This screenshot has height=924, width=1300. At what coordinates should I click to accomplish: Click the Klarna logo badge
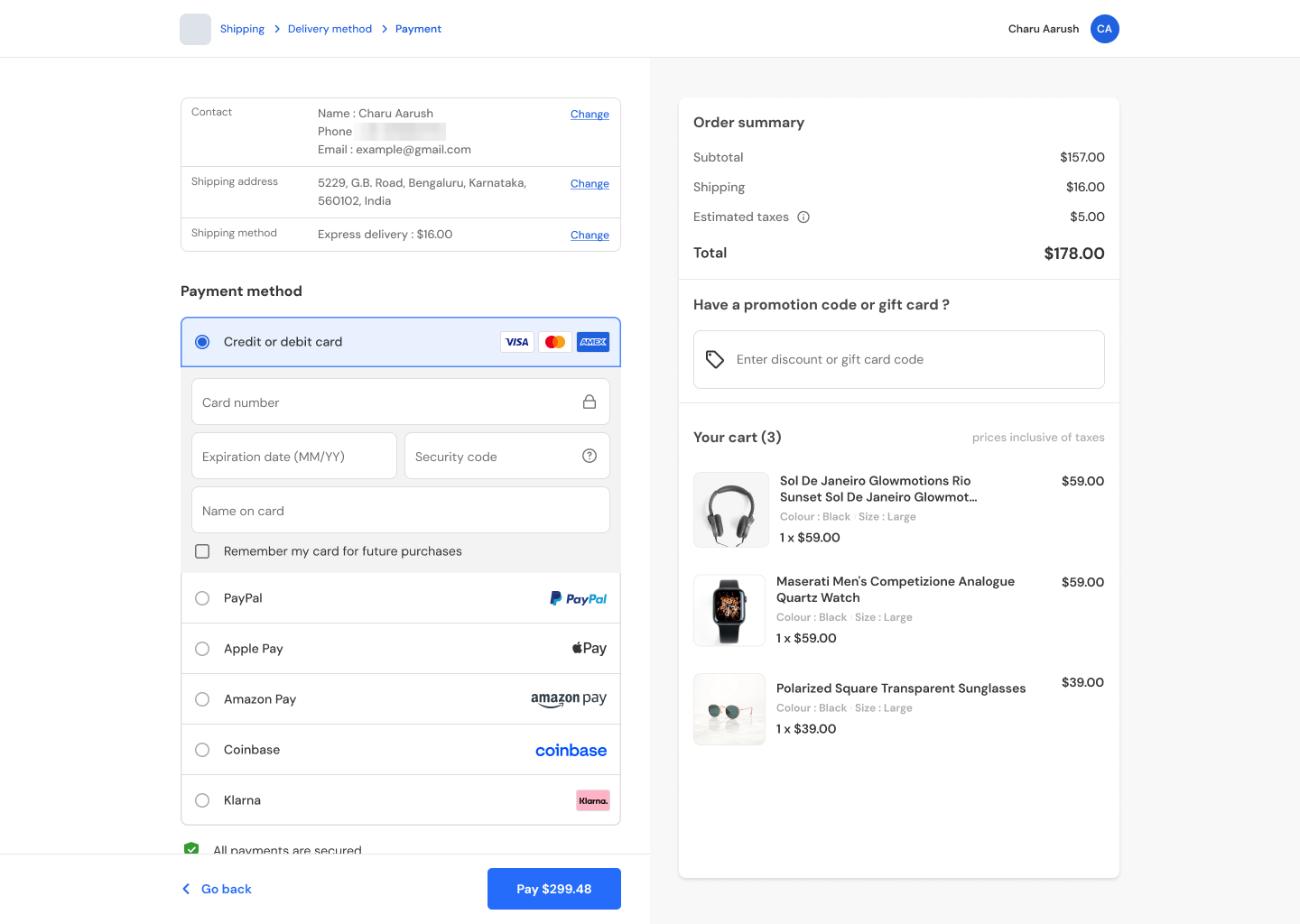593,800
